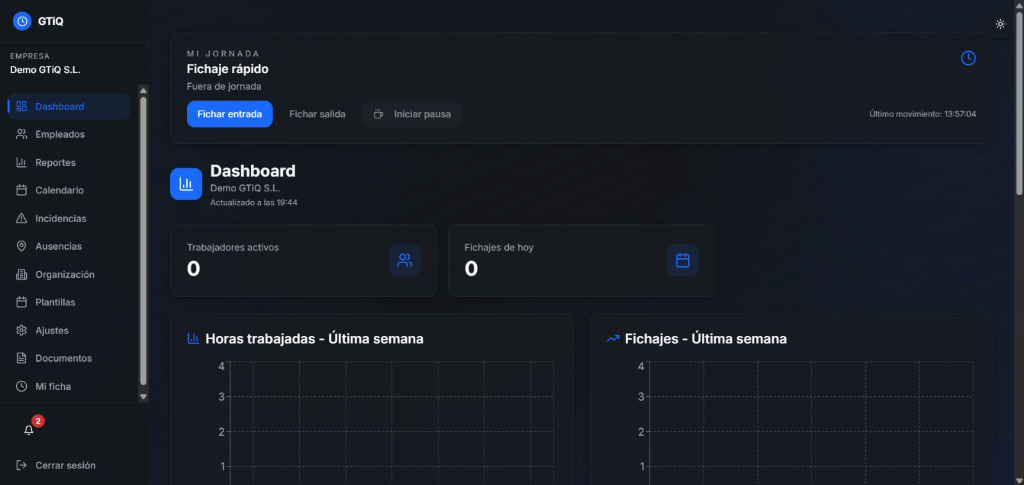This screenshot has width=1024, height=485.
Task: Start a break with Iniciar pausa
Action: pos(411,114)
